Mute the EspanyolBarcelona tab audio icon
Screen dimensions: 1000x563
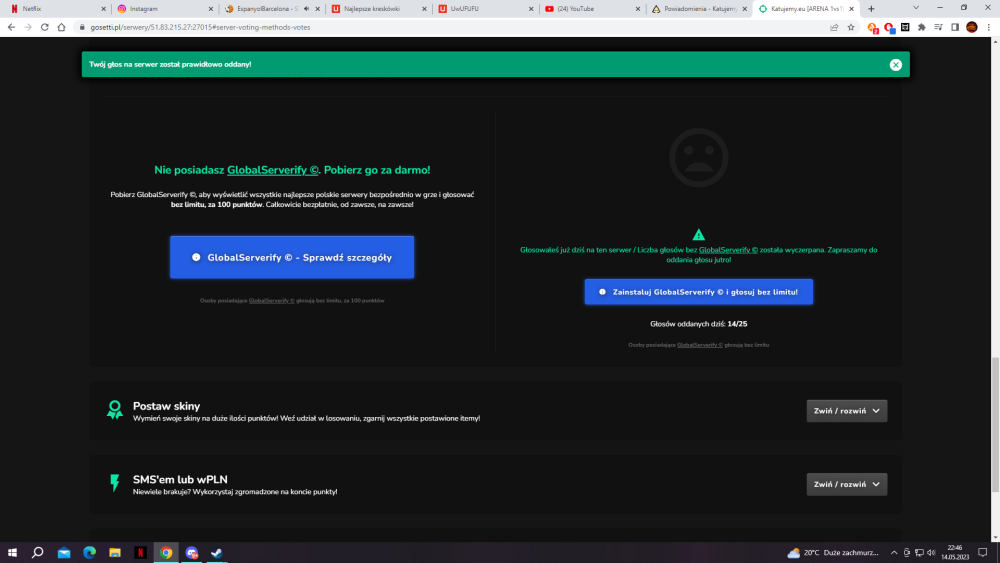click(306, 9)
